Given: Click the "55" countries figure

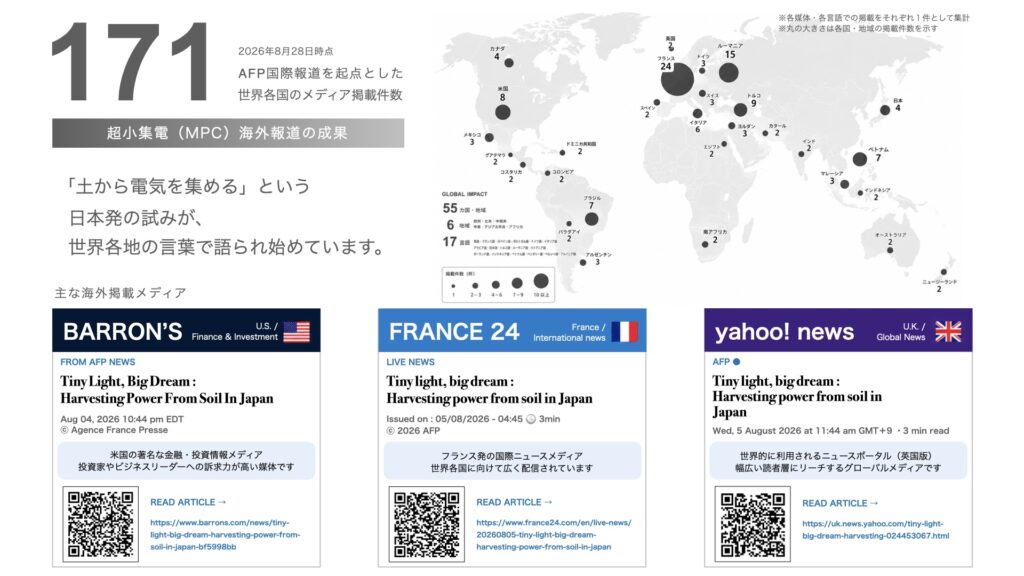Looking at the screenshot, I should point(450,208).
